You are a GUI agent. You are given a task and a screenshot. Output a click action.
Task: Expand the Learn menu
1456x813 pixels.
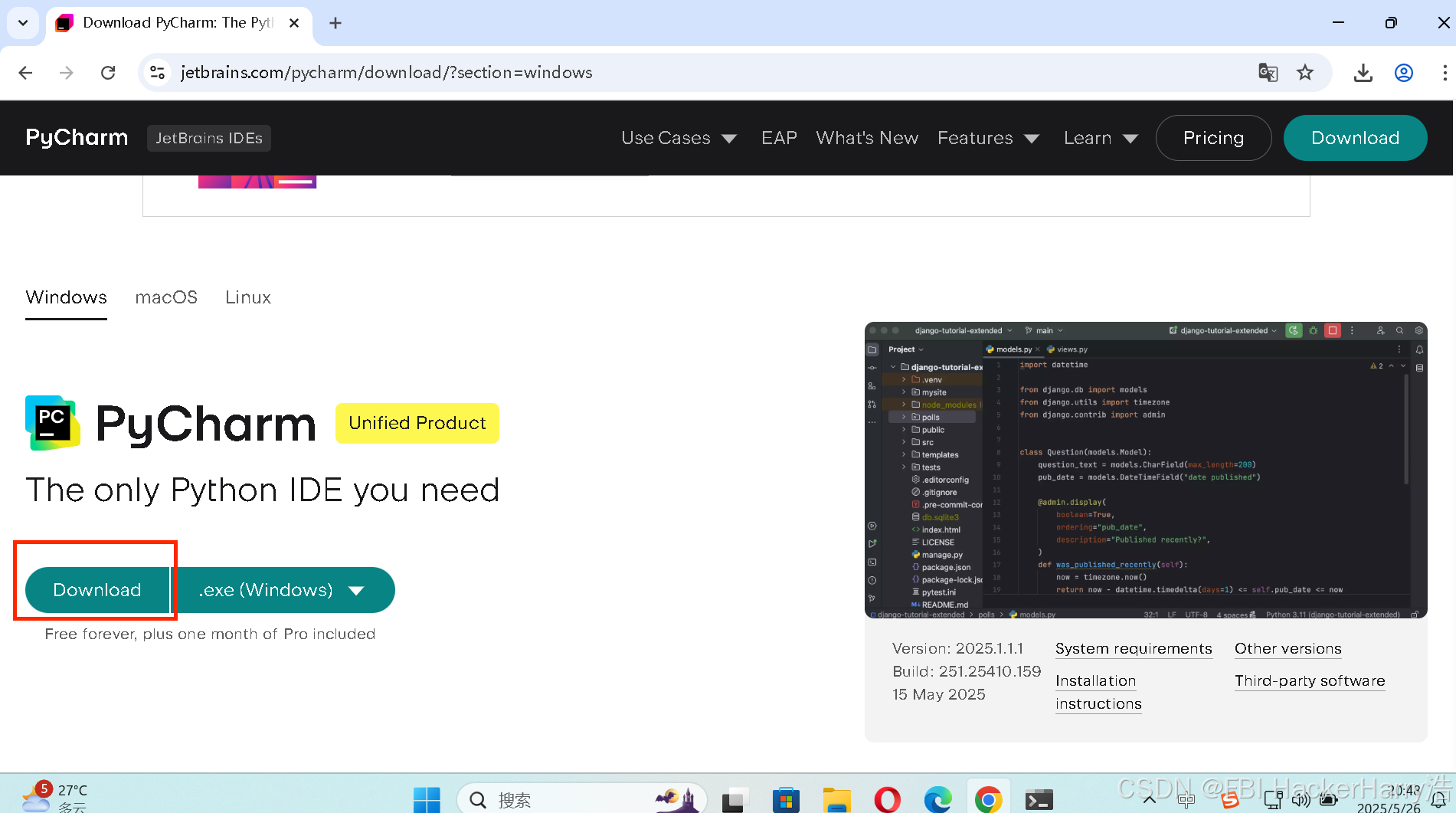point(1101,138)
